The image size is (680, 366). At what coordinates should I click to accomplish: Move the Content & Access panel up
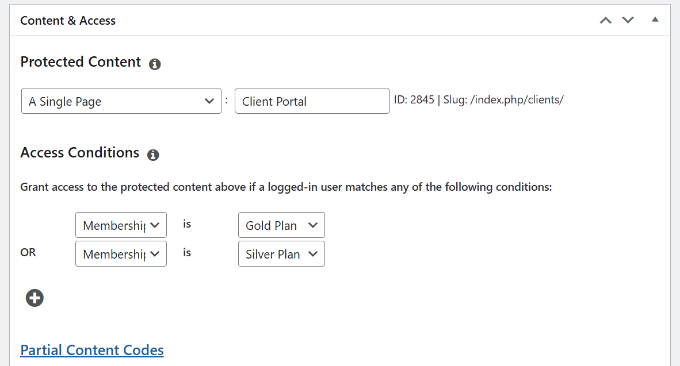pyautogui.click(x=605, y=20)
